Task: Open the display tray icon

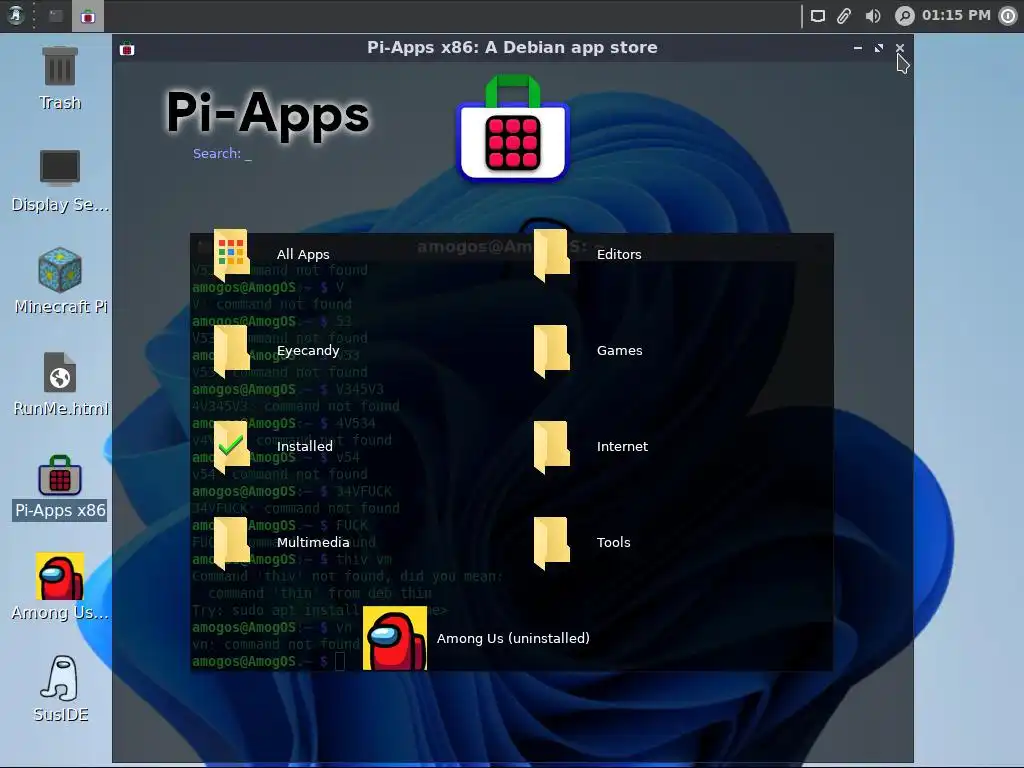Action: pos(818,16)
